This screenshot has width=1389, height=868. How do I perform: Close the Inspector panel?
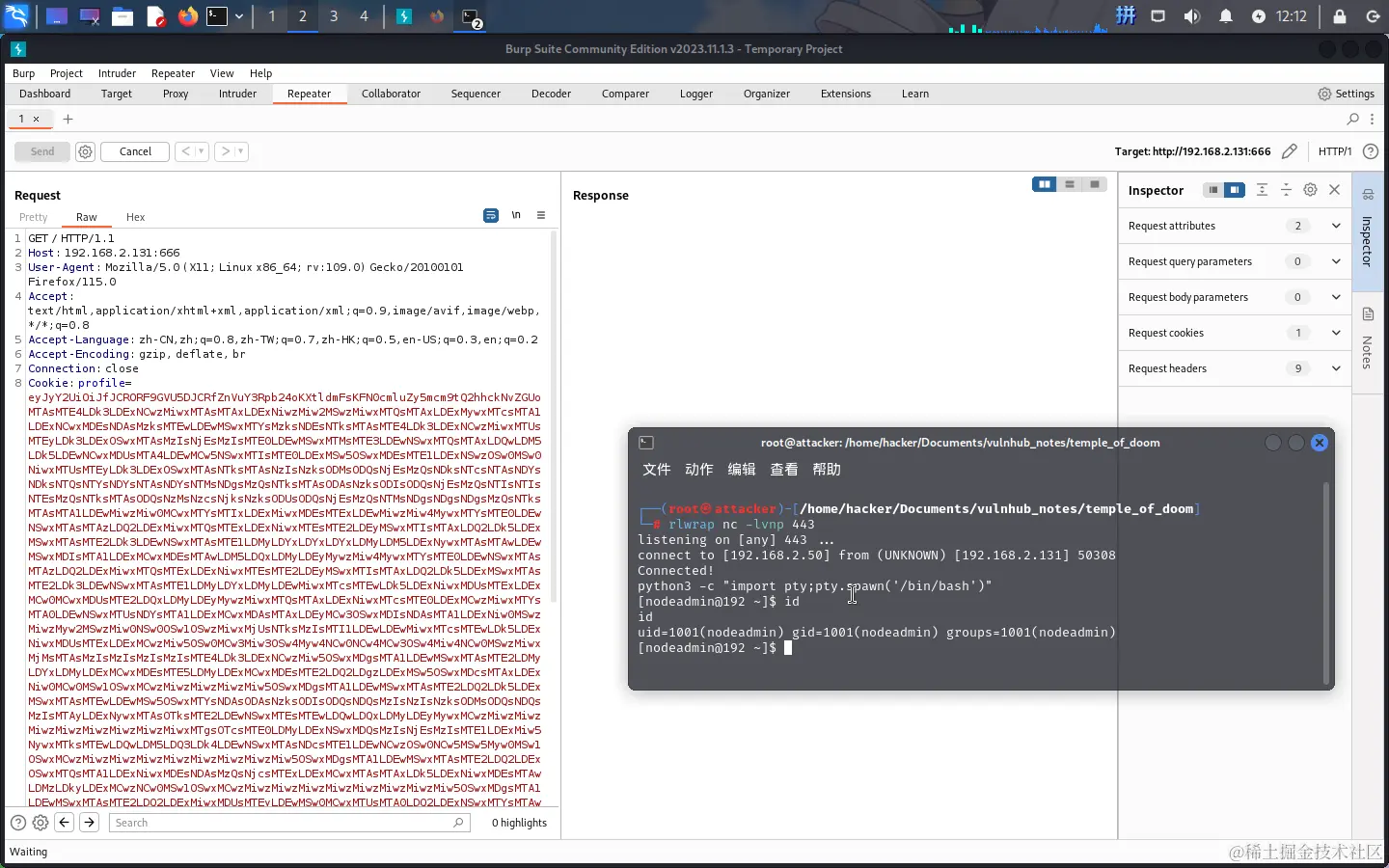coord(1335,190)
